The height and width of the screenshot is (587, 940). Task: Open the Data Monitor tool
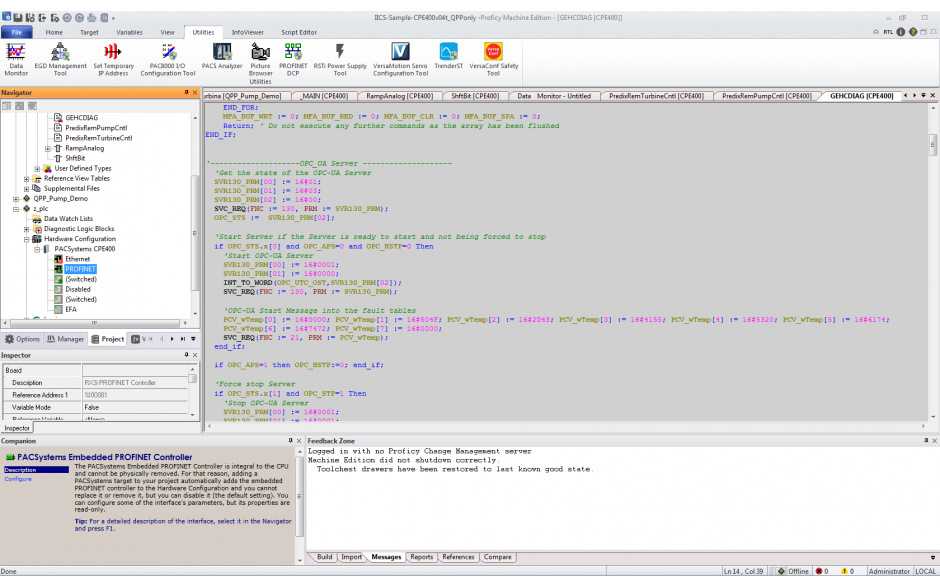(16, 59)
